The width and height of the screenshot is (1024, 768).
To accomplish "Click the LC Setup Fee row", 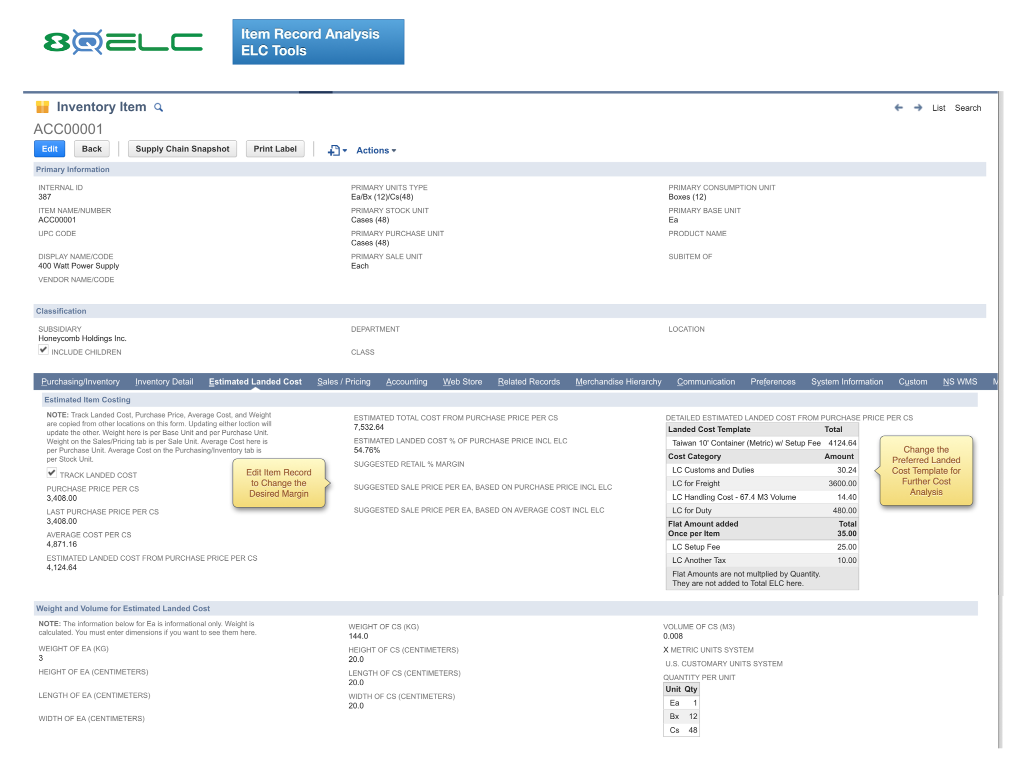I will (x=762, y=547).
